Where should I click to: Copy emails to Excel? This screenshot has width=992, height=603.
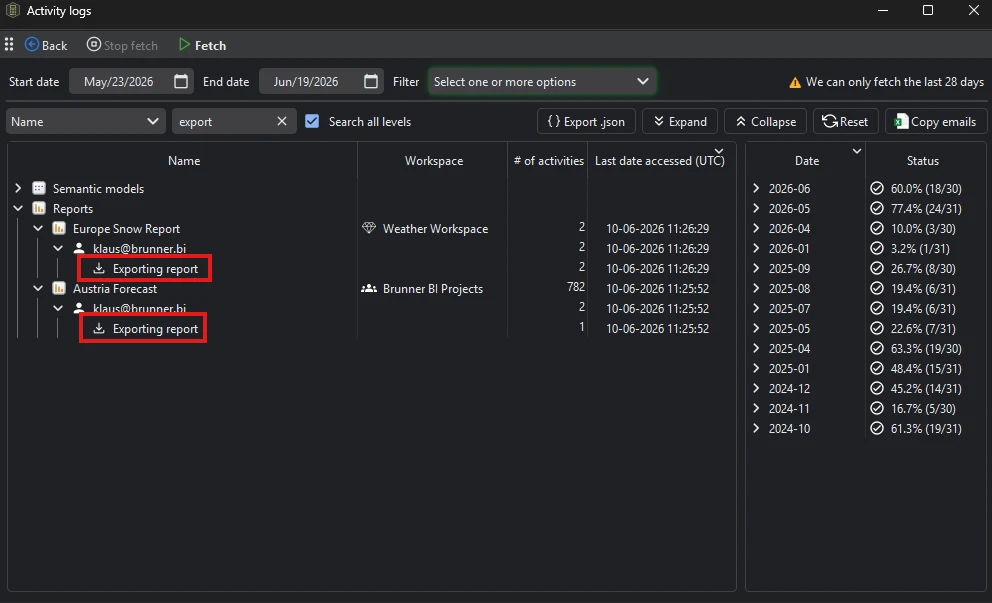936,121
